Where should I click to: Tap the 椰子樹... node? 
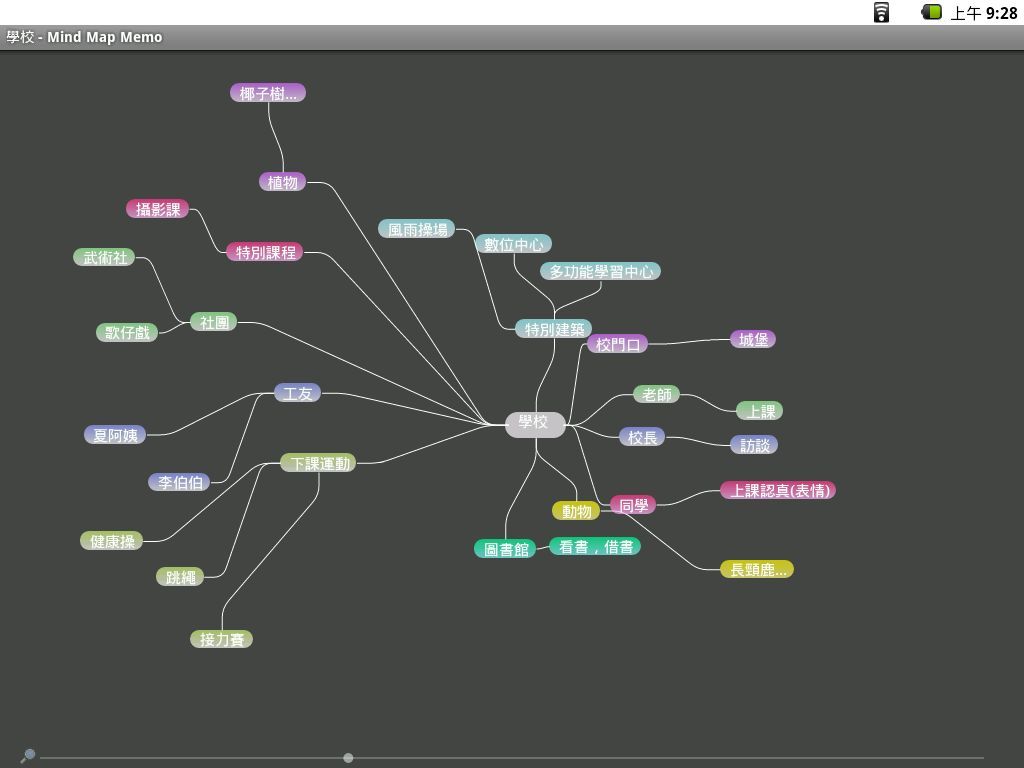click(268, 93)
